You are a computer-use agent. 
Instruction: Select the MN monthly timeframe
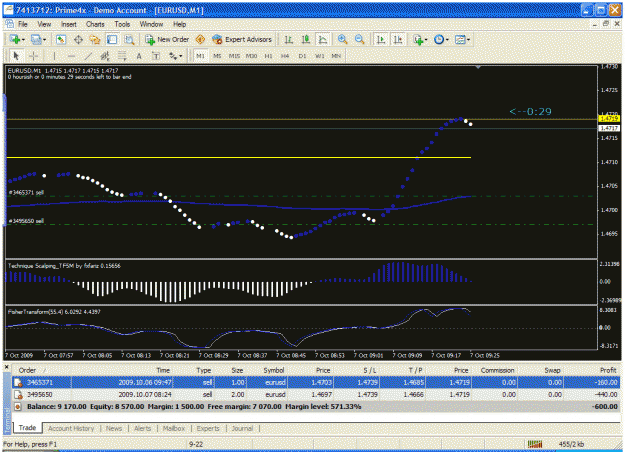pyautogui.click(x=336, y=56)
